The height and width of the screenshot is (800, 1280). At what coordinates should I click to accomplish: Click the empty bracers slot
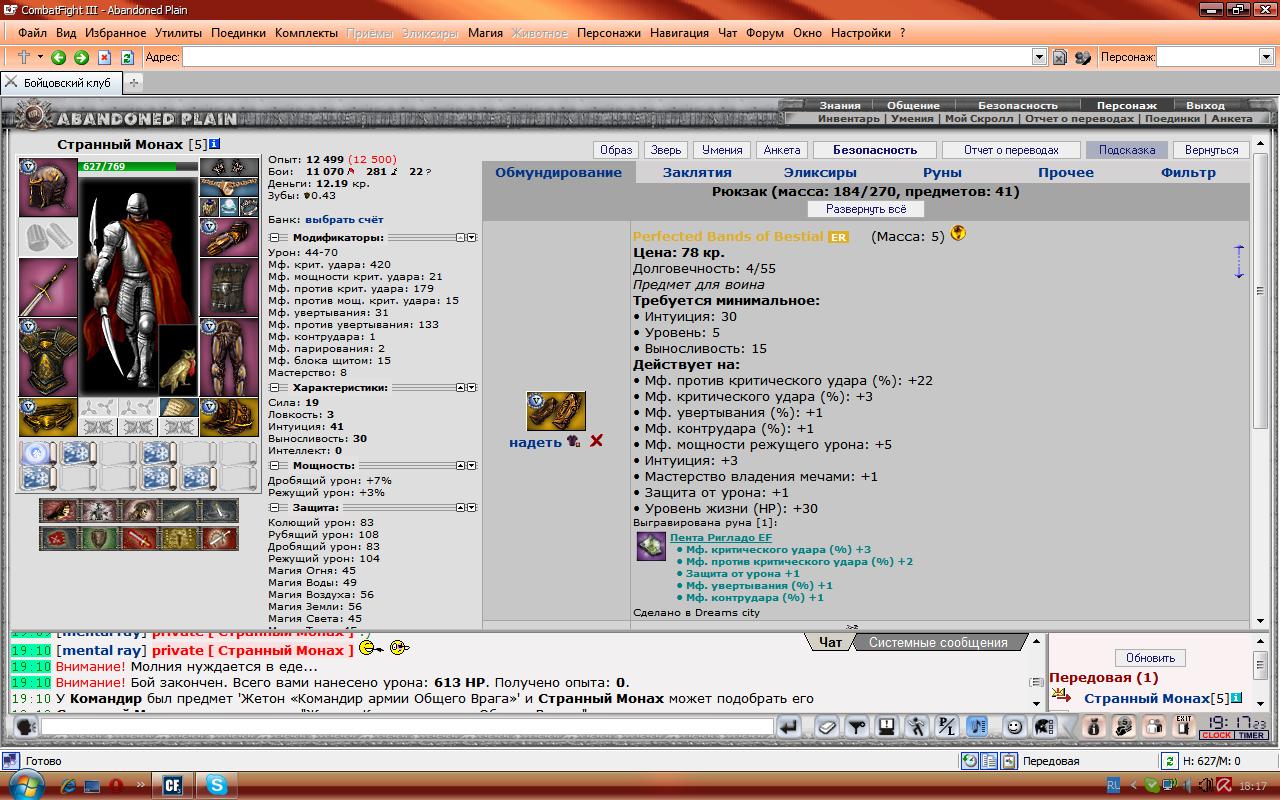(x=48, y=238)
